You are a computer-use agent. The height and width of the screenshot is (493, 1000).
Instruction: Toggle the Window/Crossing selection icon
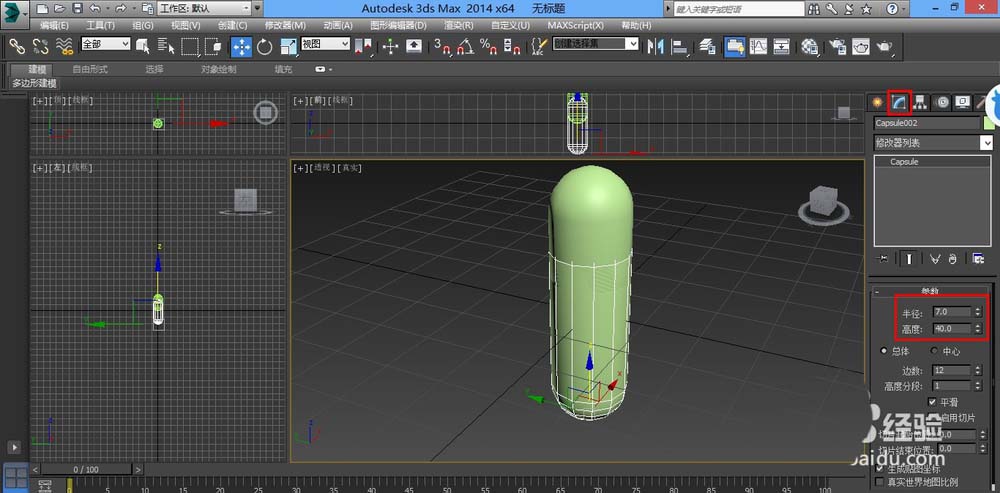(214, 46)
